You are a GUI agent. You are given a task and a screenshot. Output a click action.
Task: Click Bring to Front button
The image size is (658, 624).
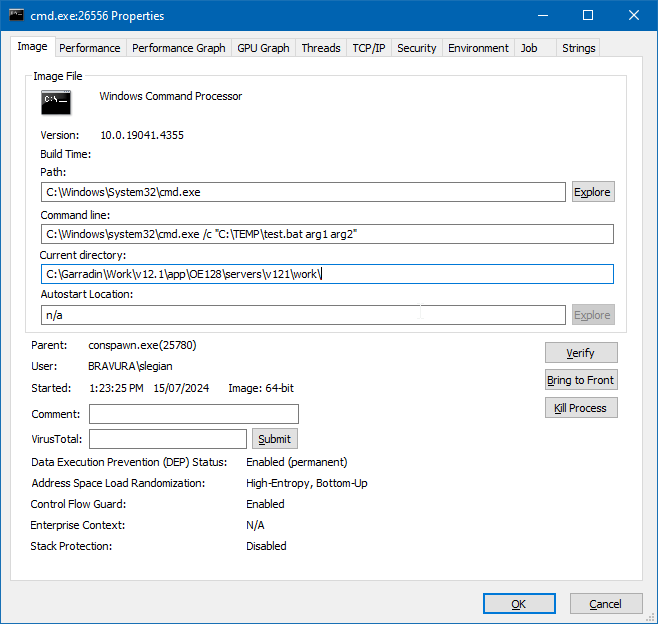click(581, 380)
